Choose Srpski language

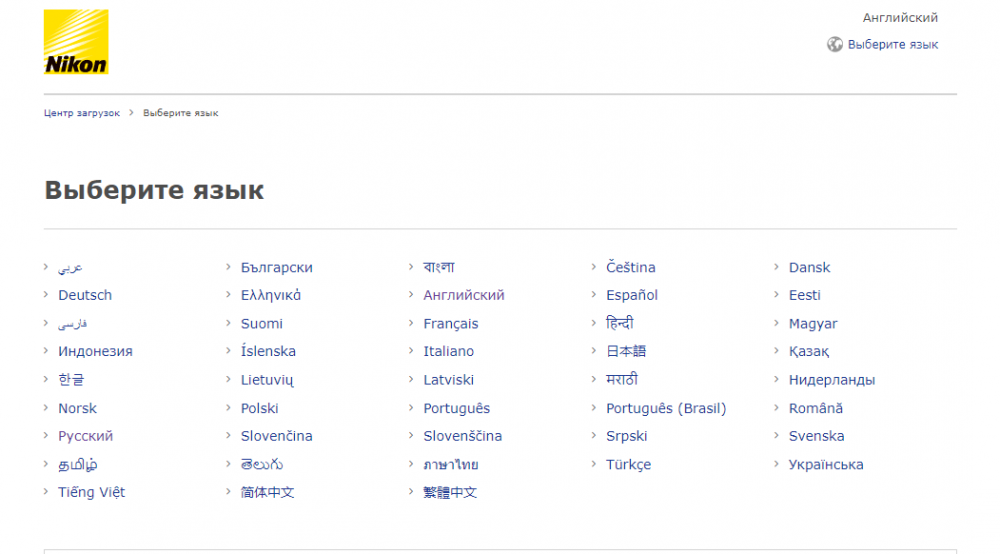click(626, 436)
